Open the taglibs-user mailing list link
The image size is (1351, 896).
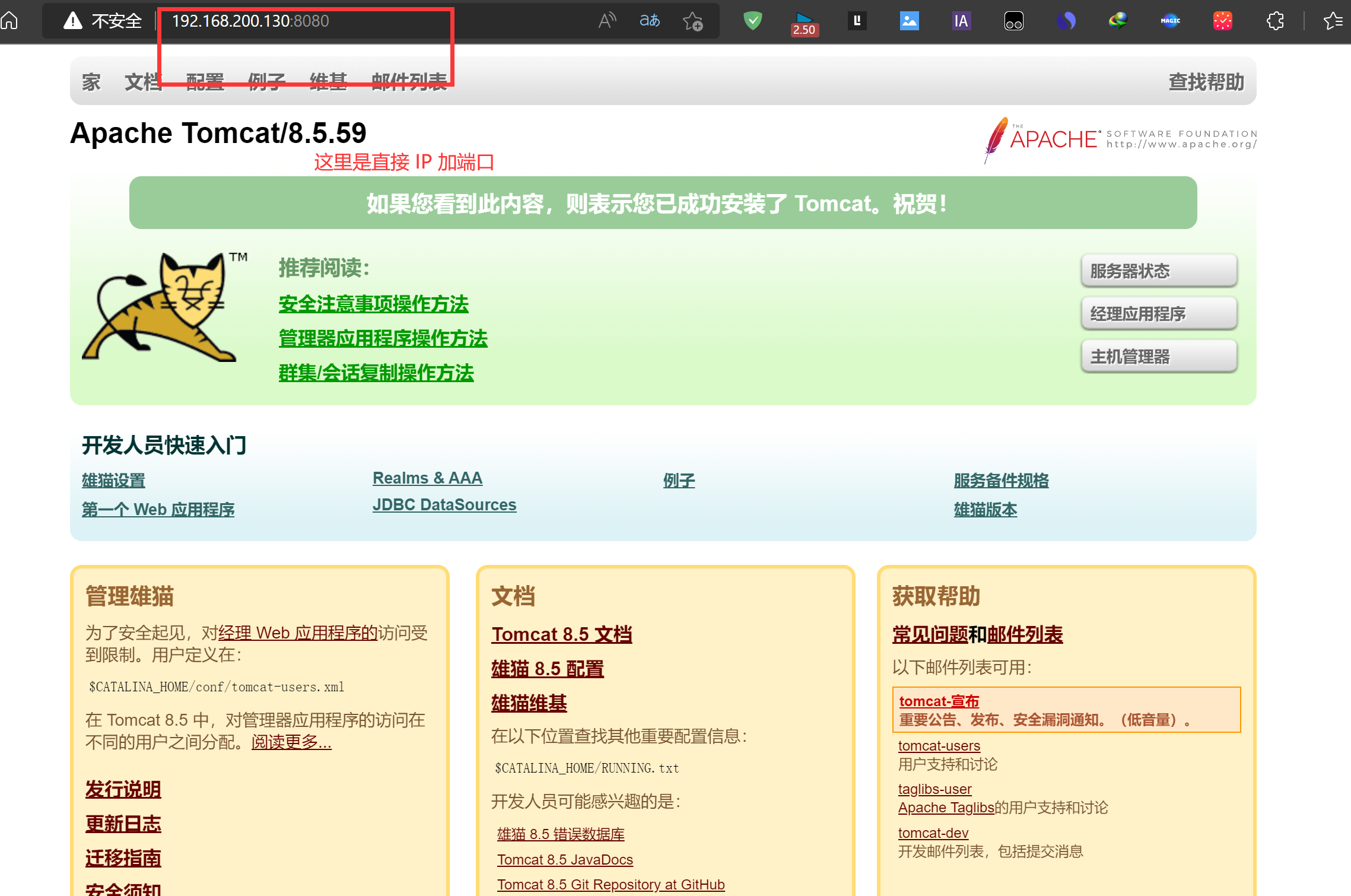[x=935, y=789]
